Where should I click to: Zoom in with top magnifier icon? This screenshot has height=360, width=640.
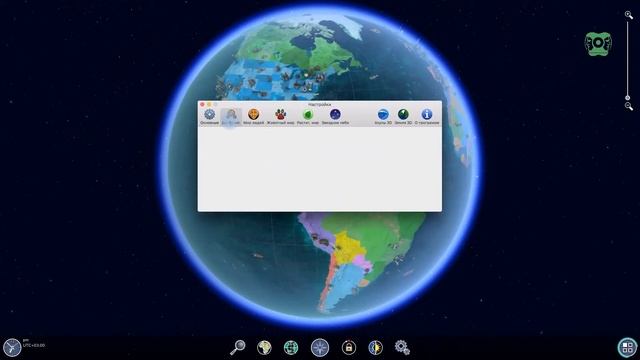pyautogui.click(x=629, y=15)
